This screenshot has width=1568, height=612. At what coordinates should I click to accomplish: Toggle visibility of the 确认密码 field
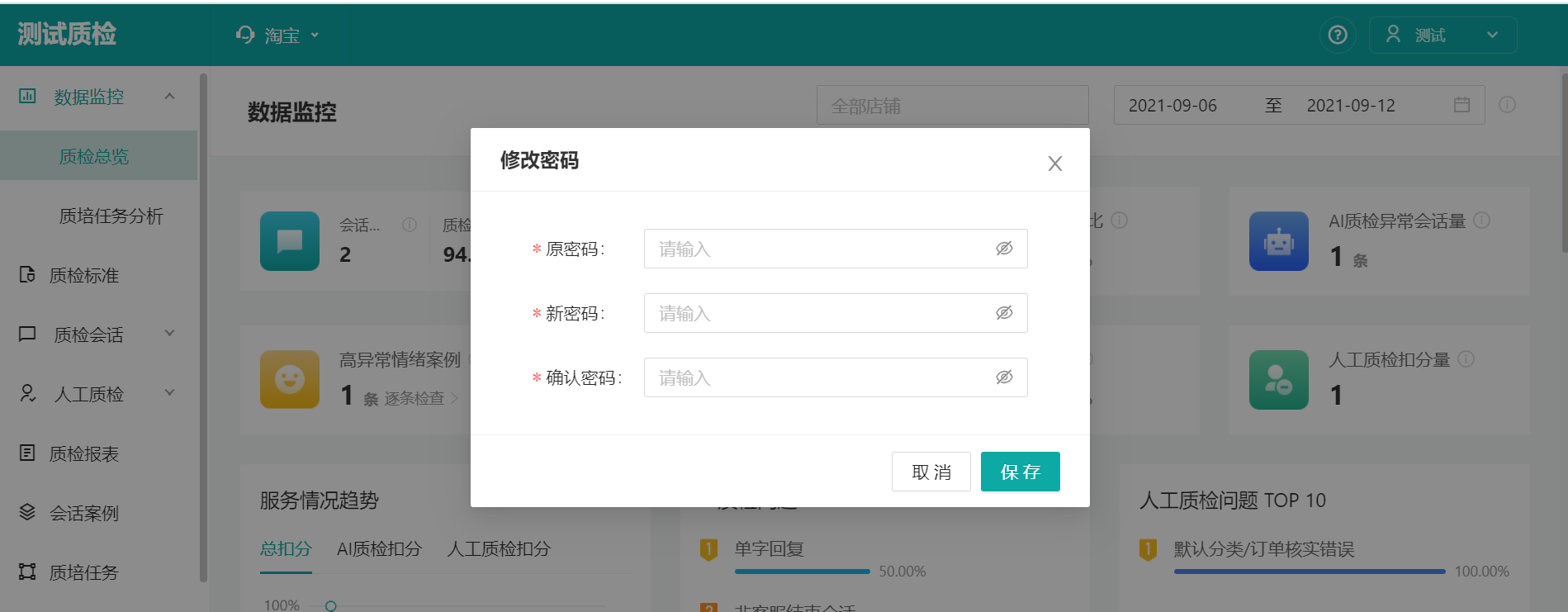1004,377
